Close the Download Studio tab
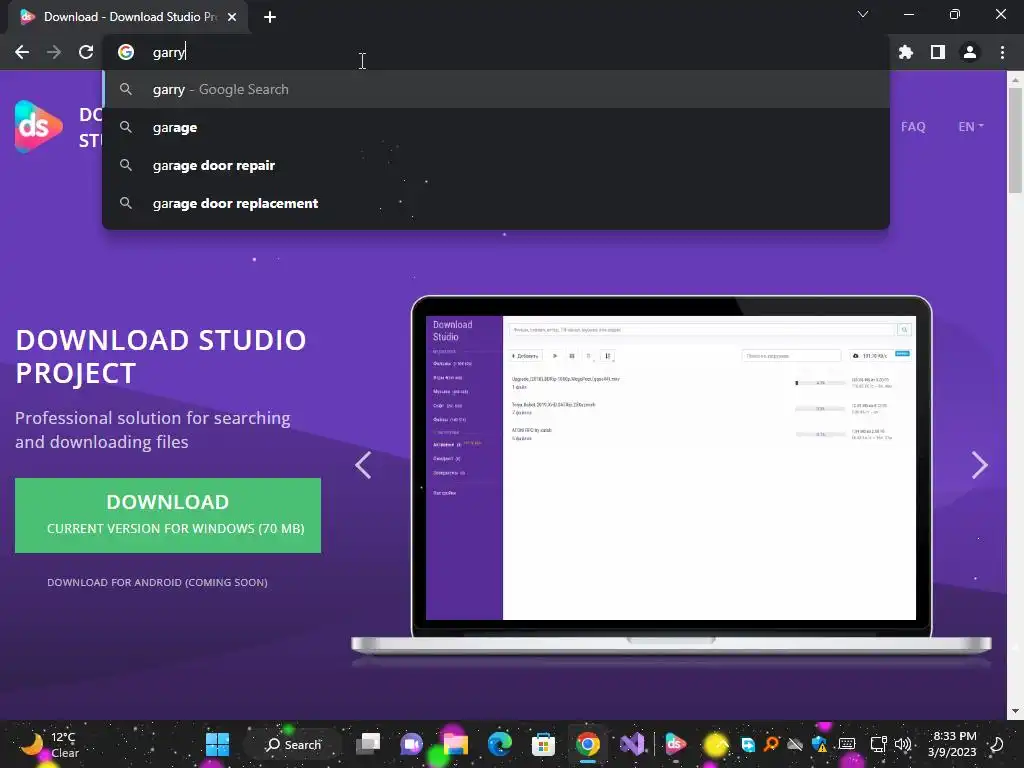 [x=232, y=17]
